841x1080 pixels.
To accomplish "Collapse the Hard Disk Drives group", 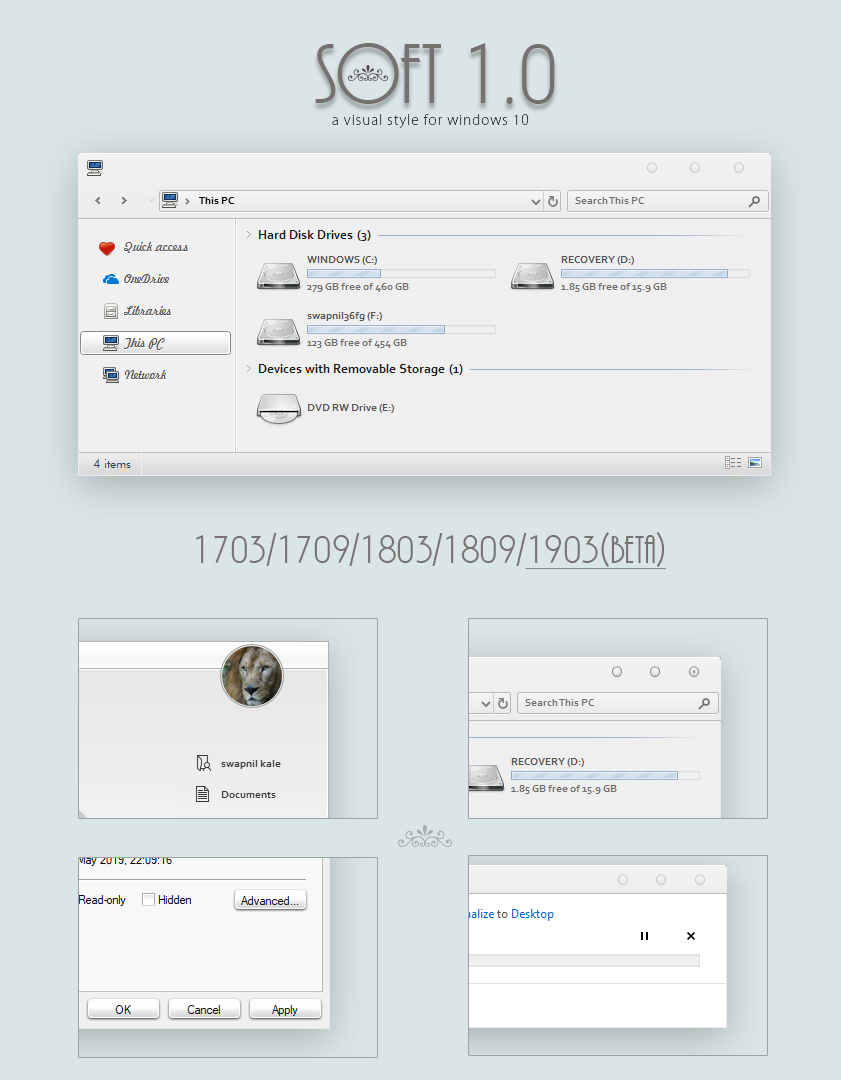I will tap(247, 234).
